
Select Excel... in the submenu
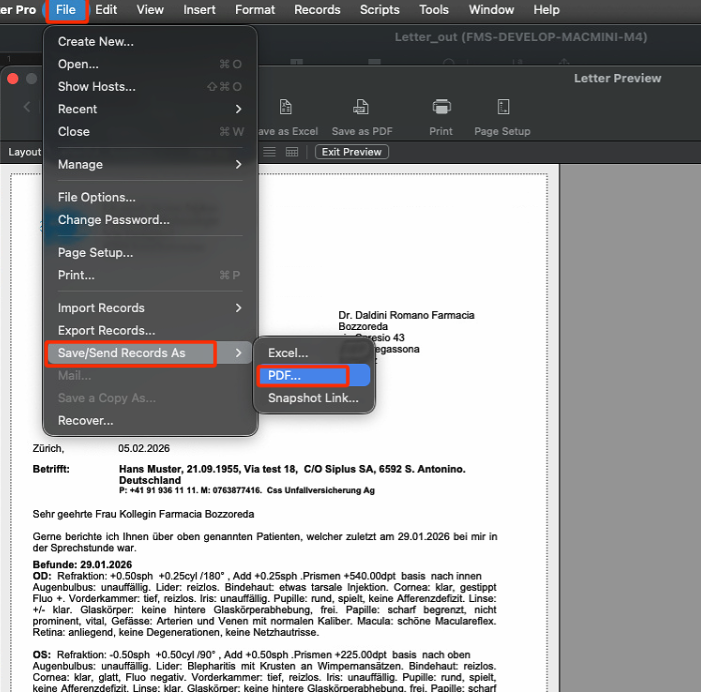coord(313,353)
